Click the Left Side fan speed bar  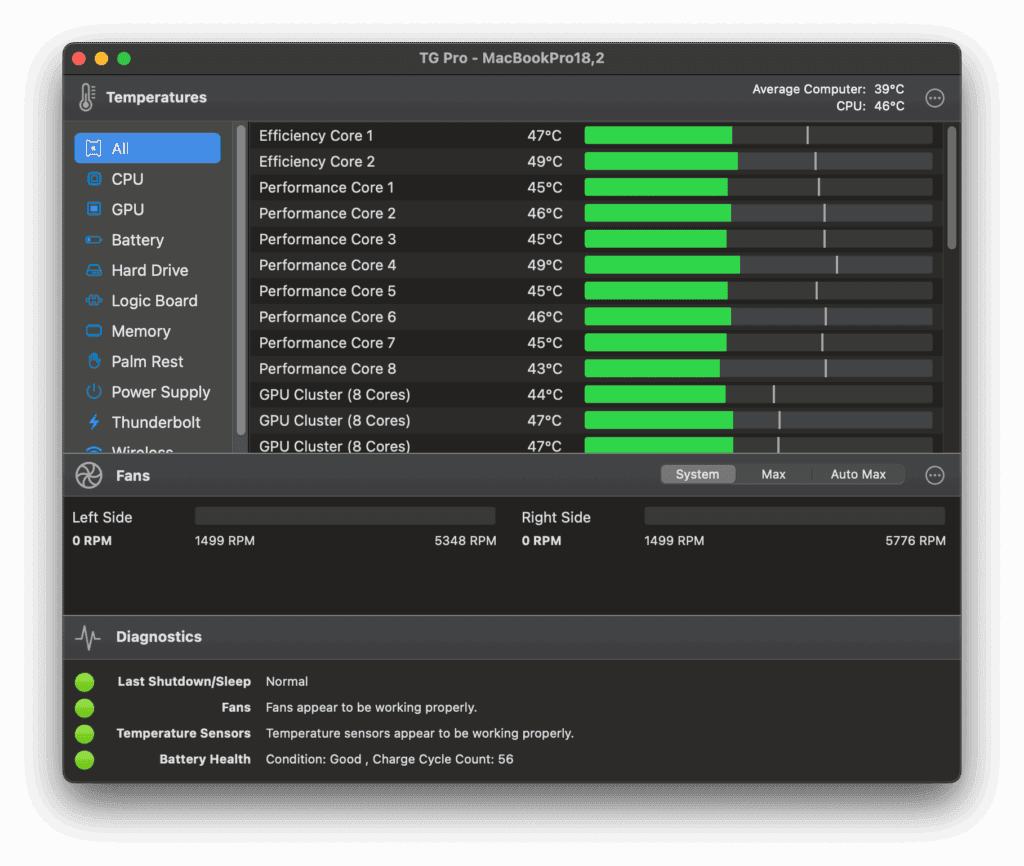(345, 516)
